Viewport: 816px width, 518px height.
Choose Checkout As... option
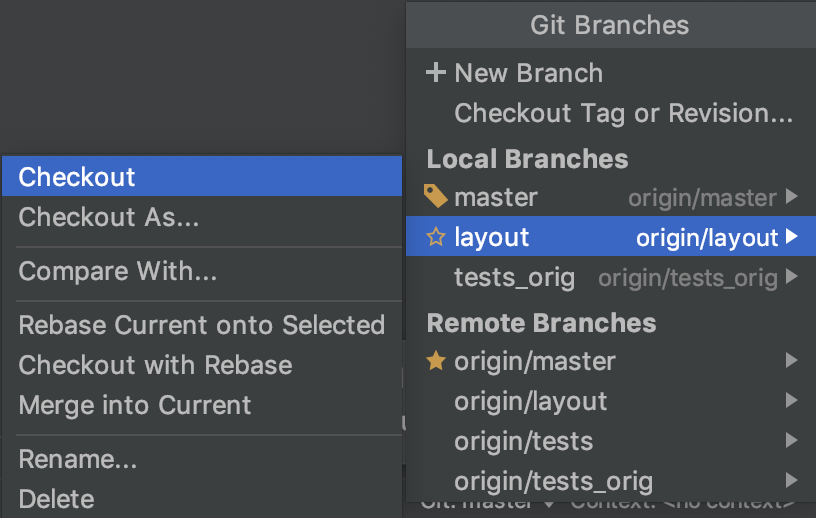[109, 217]
